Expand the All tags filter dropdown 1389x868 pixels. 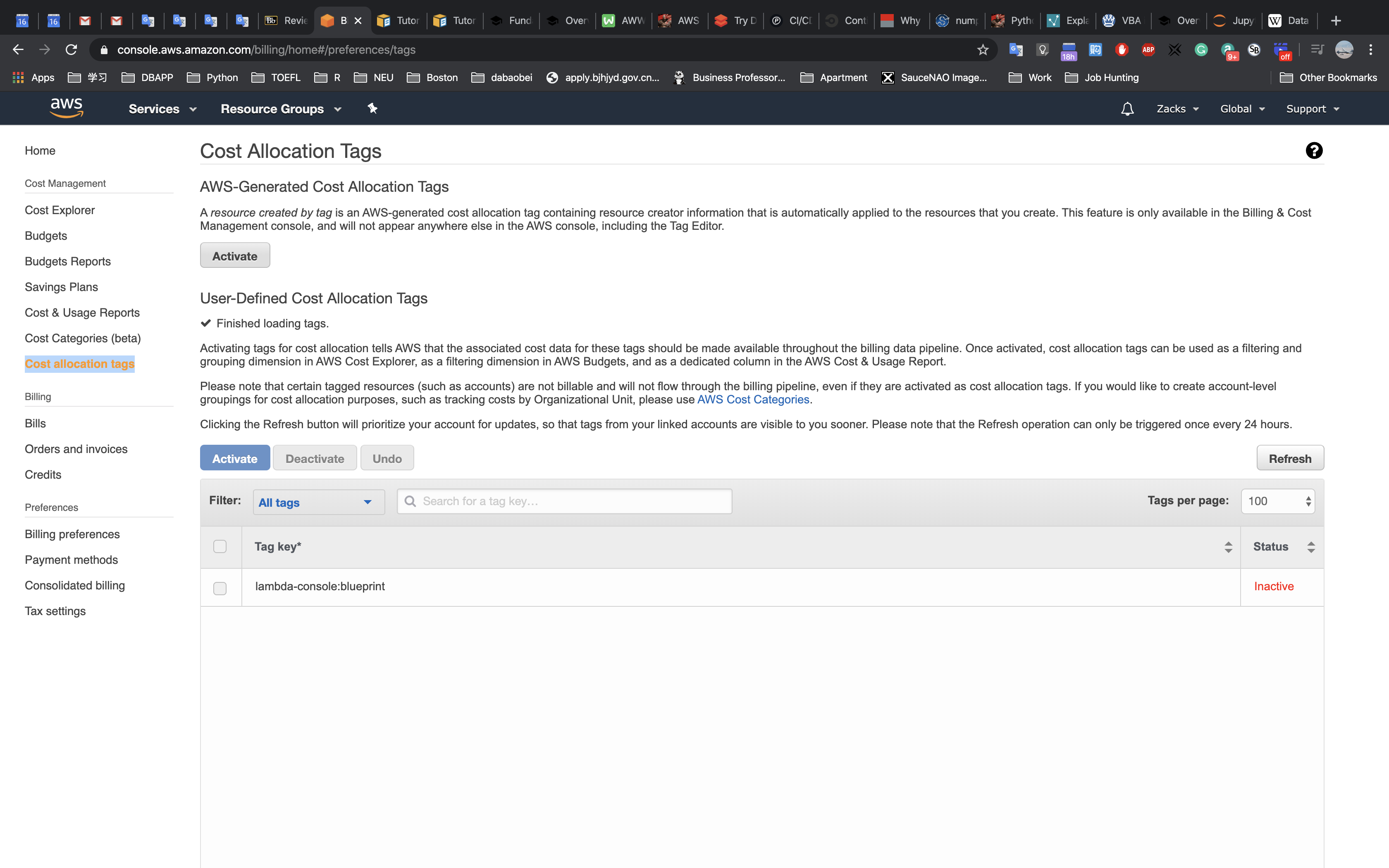[x=319, y=502]
